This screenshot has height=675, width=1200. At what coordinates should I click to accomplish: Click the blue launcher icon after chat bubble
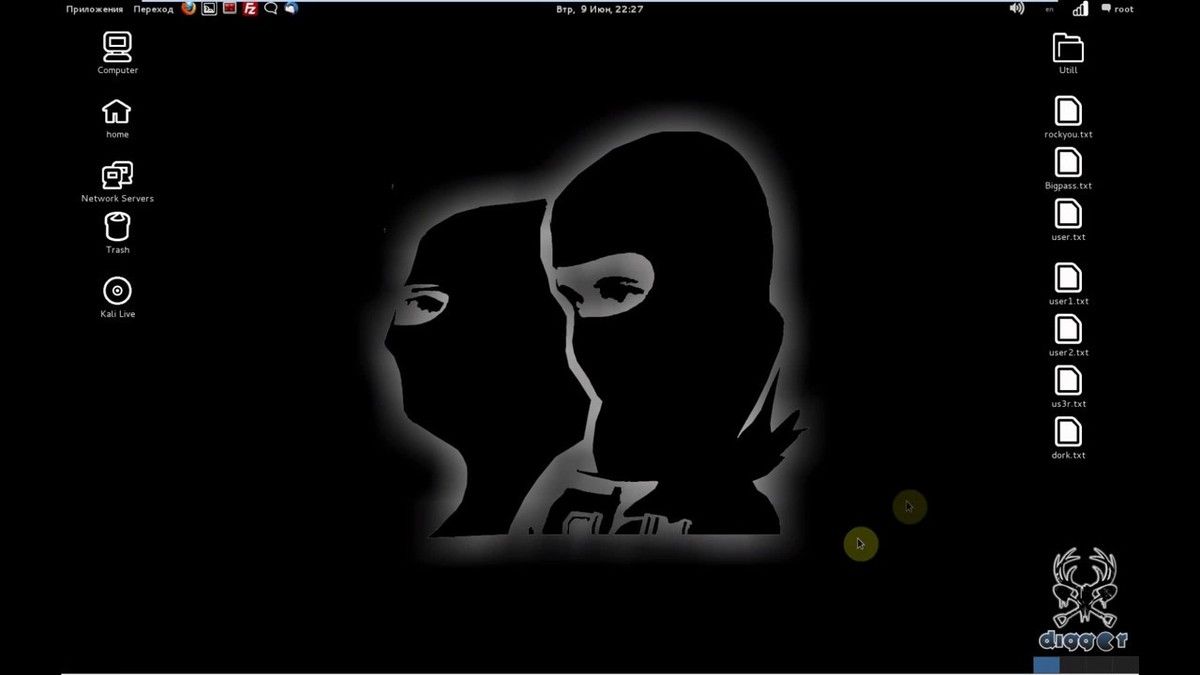(x=291, y=9)
